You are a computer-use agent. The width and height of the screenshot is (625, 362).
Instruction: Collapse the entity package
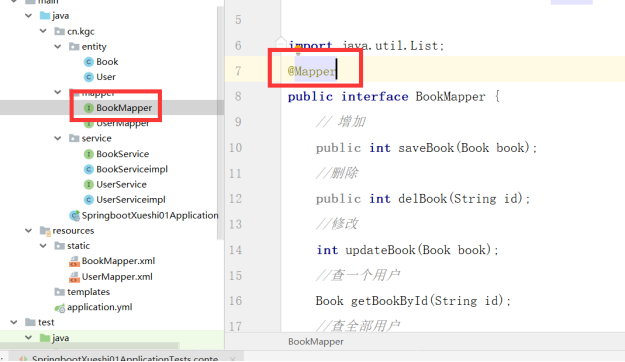[x=58, y=47]
